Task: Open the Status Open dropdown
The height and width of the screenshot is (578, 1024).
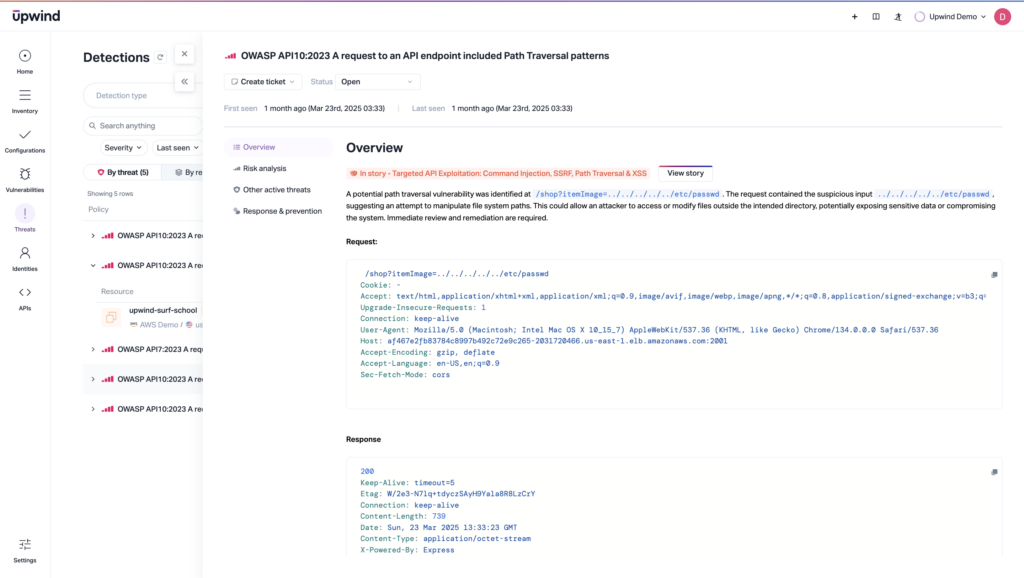Action: [377, 82]
